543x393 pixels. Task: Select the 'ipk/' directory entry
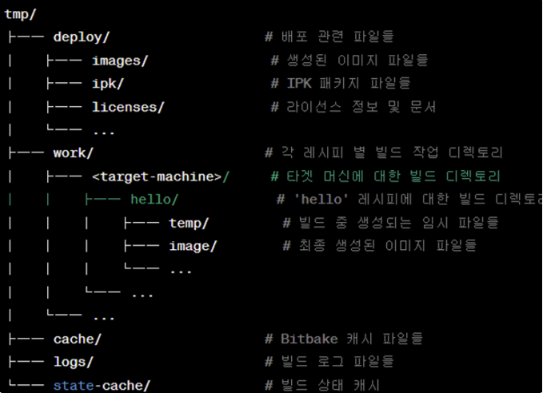[x=108, y=84]
